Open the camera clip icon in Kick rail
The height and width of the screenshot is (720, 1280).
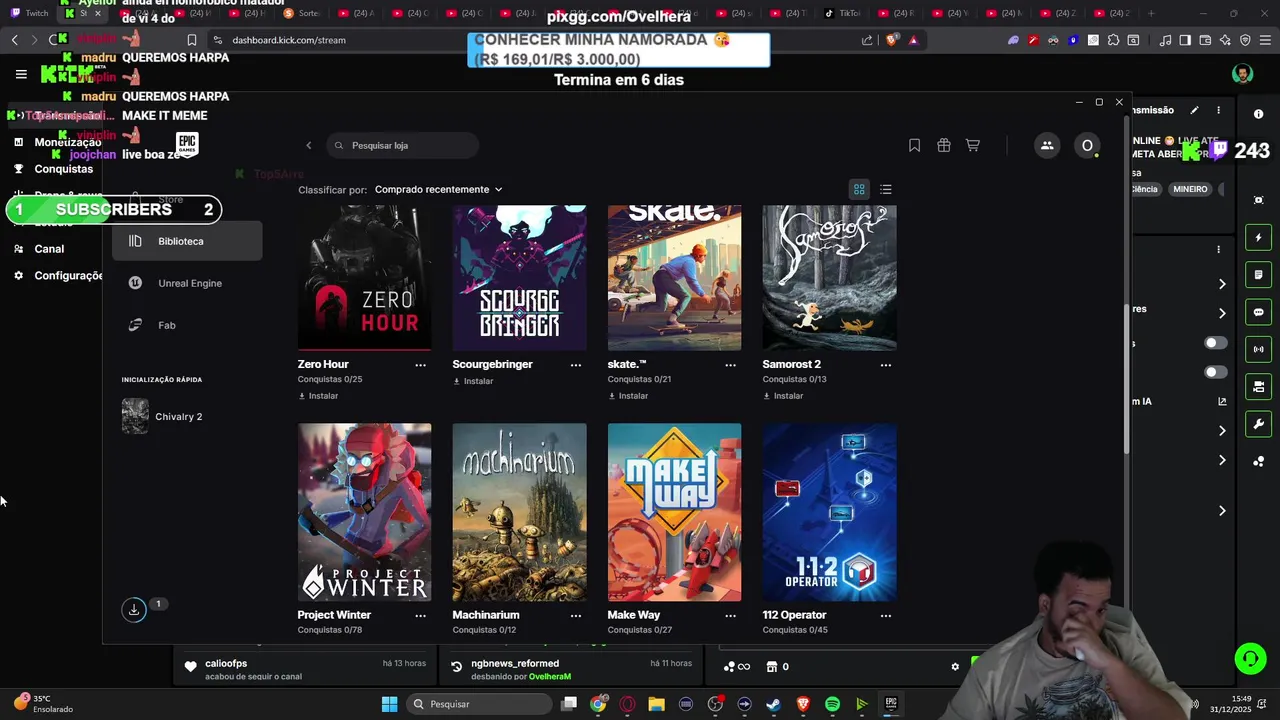coord(1258,387)
